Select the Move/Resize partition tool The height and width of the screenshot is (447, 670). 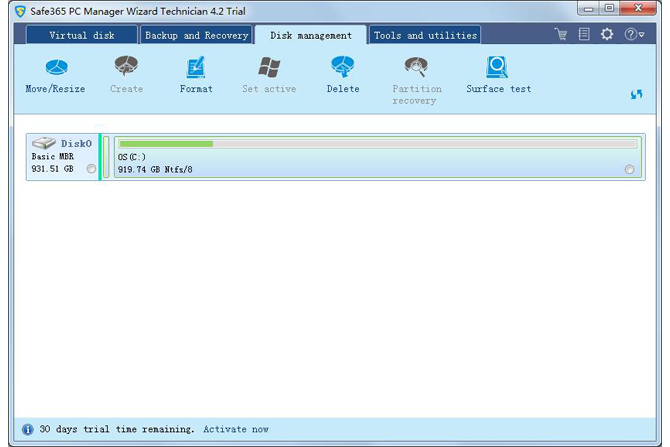55,75
